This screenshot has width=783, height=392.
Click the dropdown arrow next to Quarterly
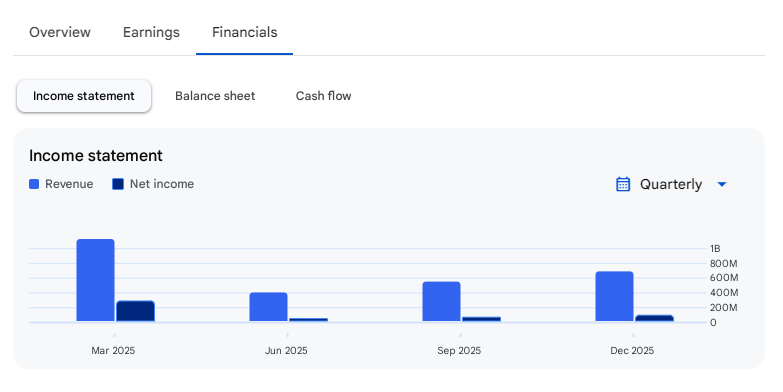722,184
